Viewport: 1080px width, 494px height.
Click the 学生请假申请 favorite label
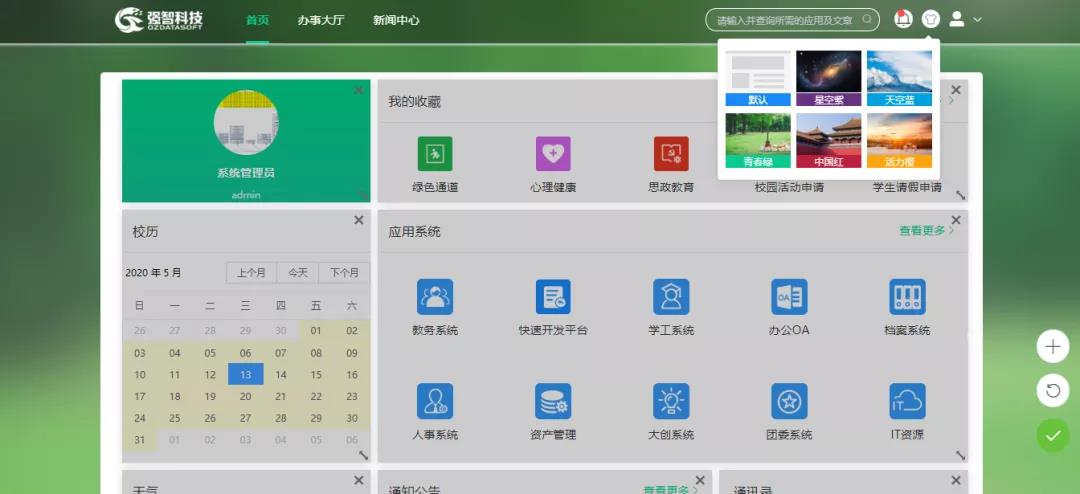907,187
